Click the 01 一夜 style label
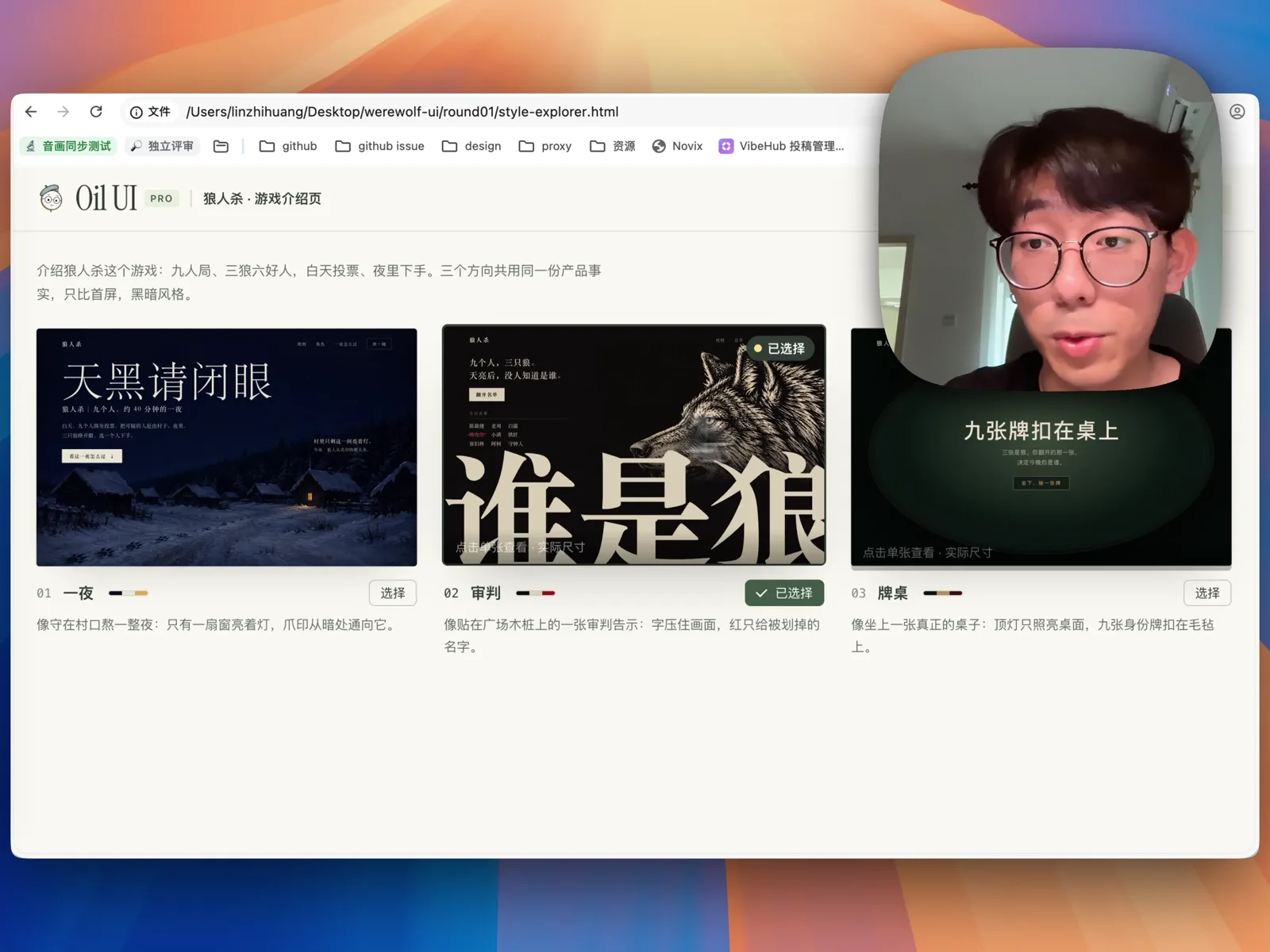 (x=65, y=593)
